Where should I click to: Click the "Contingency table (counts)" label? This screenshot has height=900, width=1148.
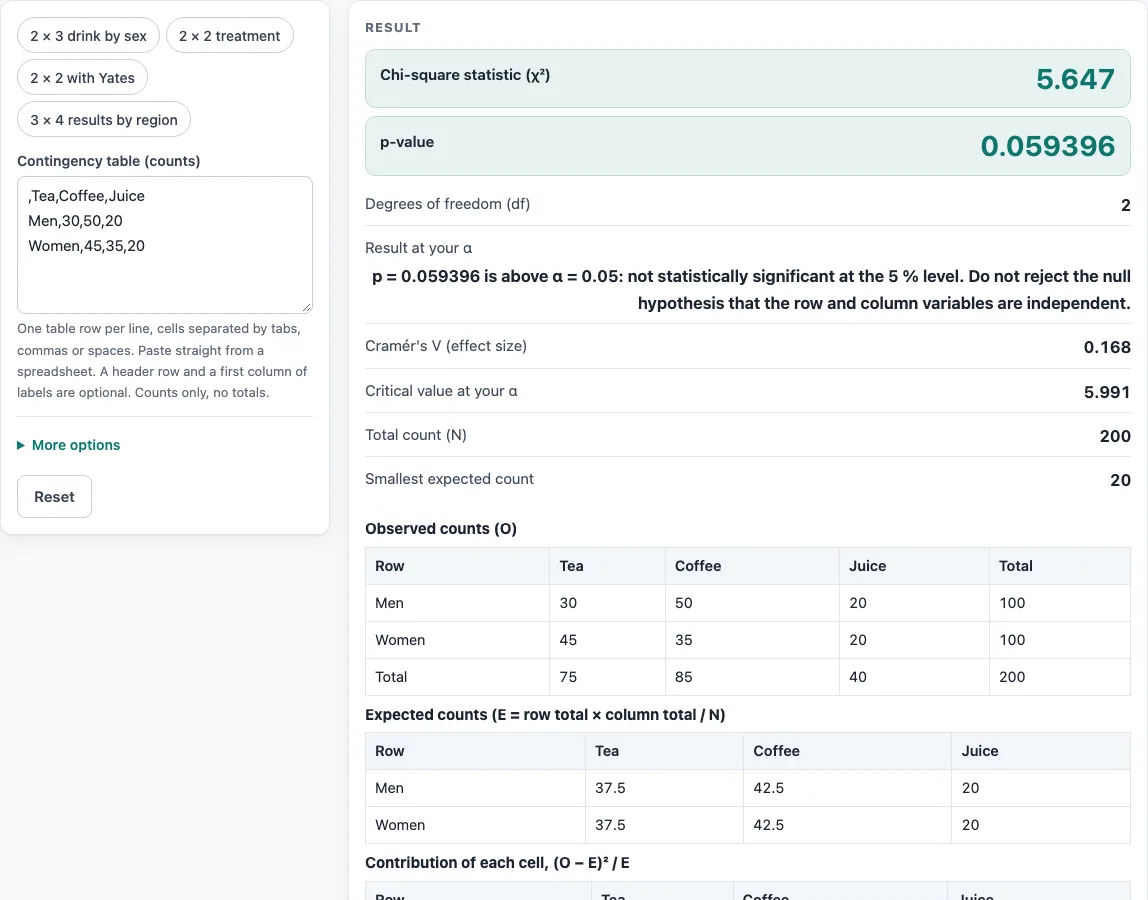108,161
